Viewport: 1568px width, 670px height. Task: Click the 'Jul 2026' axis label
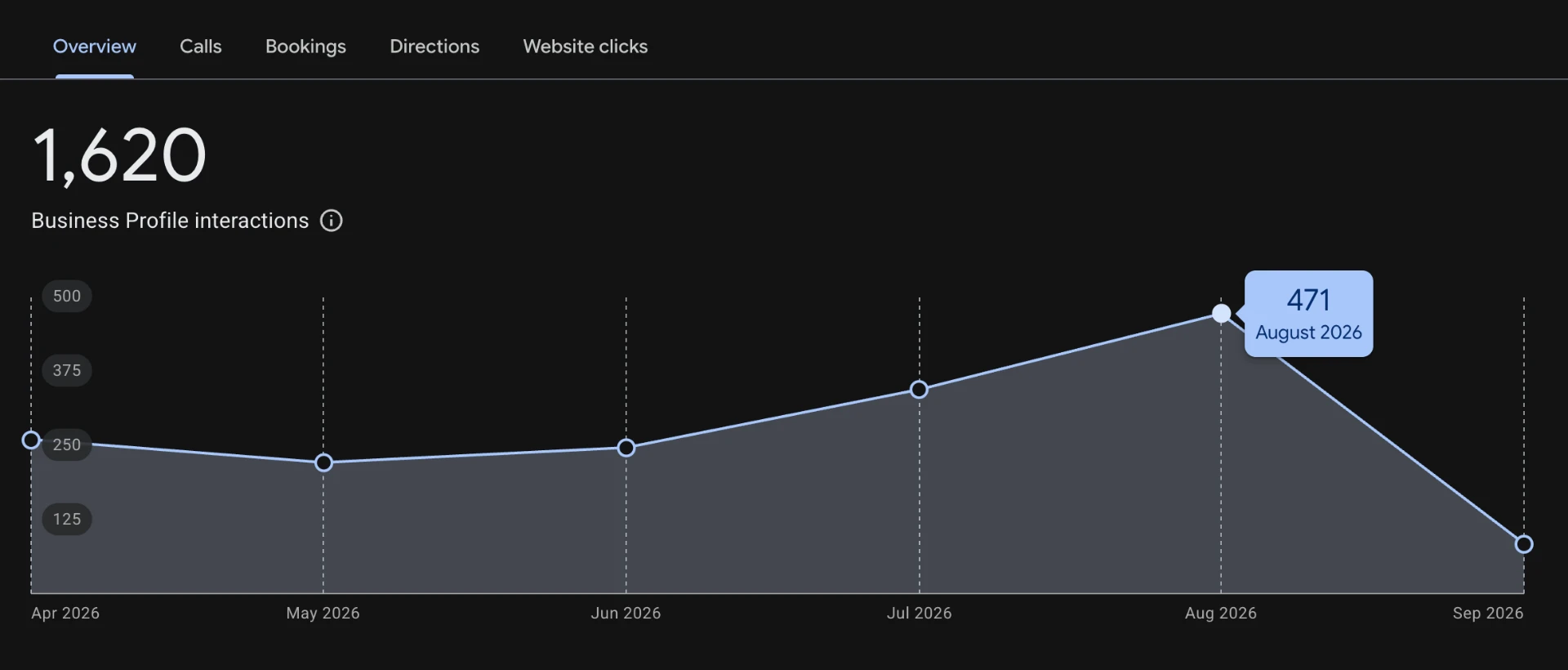pos(920,613)
